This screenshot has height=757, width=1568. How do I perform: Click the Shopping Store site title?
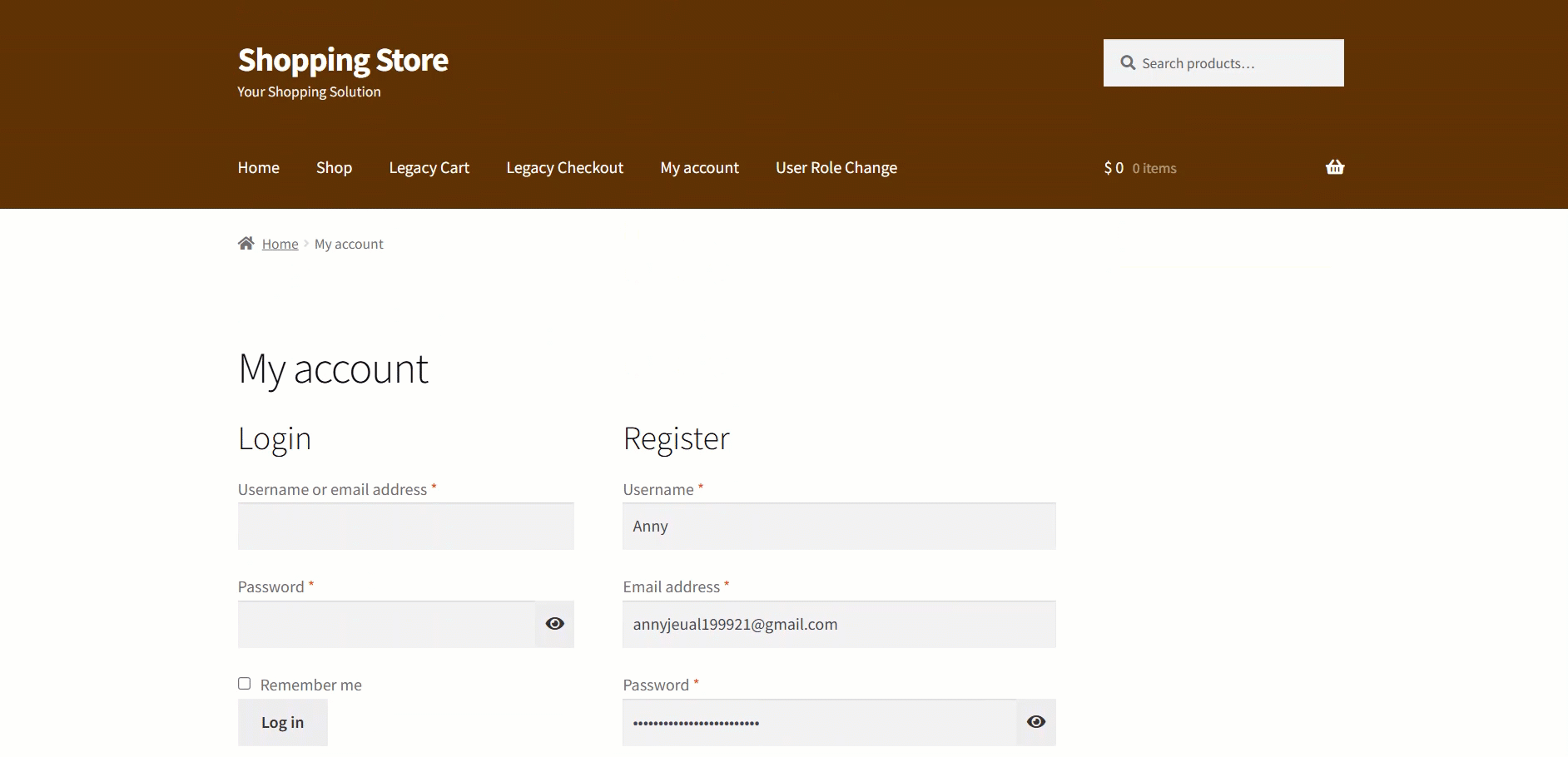point(343,60)
